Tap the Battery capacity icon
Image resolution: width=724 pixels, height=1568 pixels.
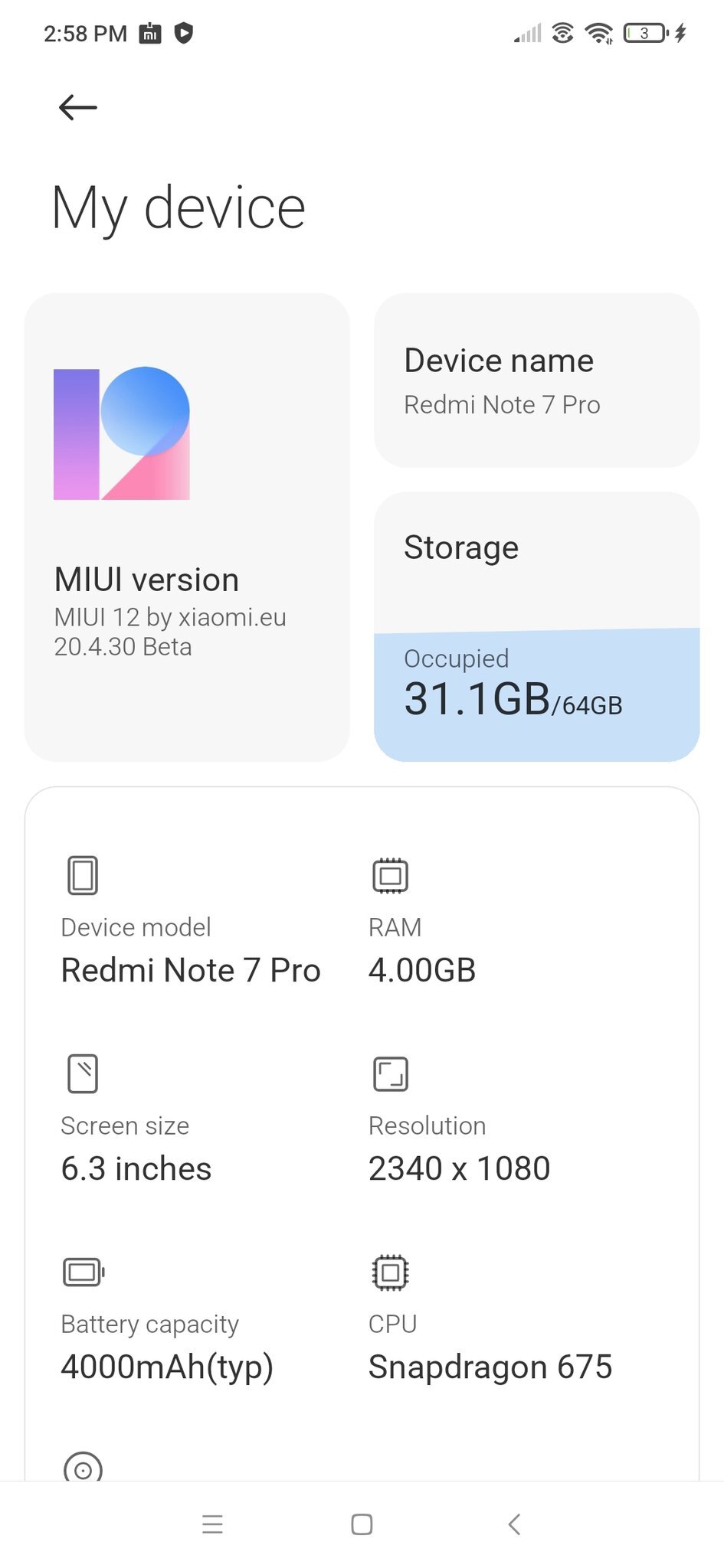(x=83, y=1272)
